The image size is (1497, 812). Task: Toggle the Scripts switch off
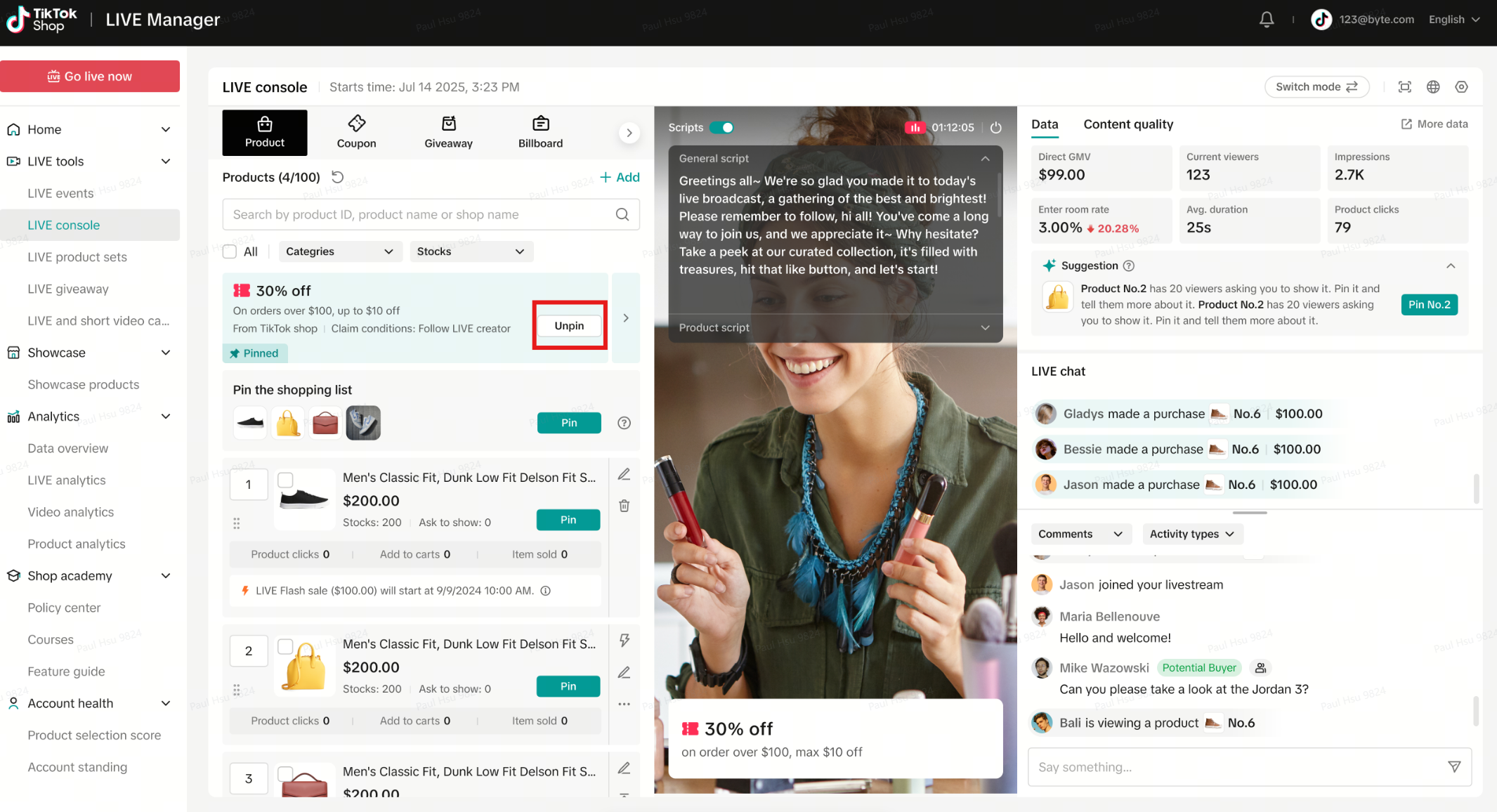tap(721, 127)
